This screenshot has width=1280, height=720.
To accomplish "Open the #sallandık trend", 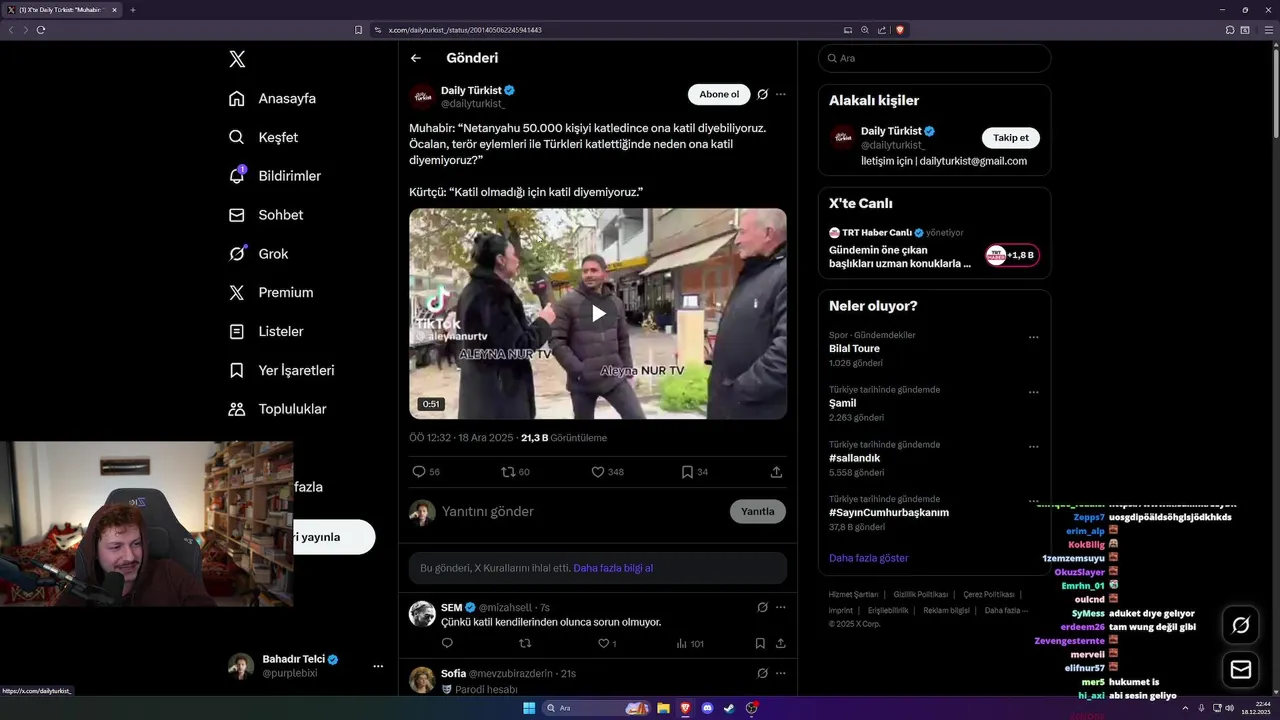I will pos(854,458).
